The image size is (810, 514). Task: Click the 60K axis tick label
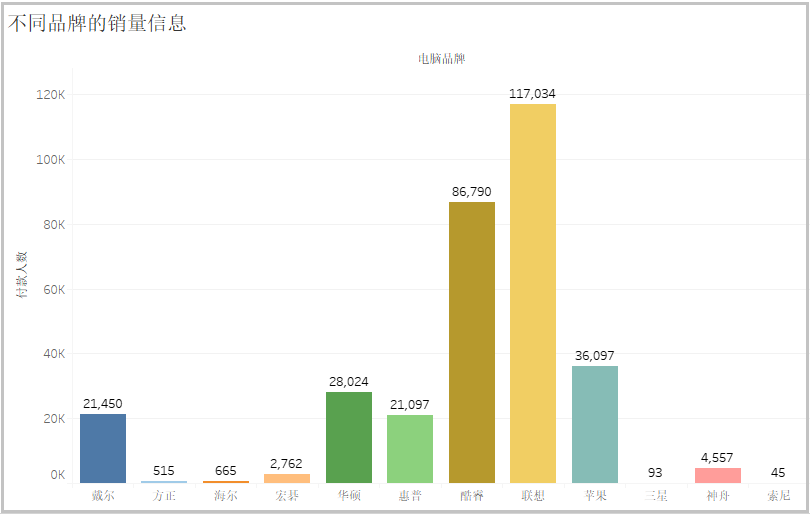tap(54, 290)
